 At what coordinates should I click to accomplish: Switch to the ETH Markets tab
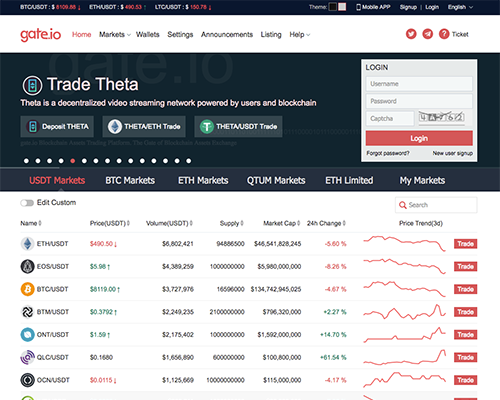pyautogui.click(x=203, y=180)
